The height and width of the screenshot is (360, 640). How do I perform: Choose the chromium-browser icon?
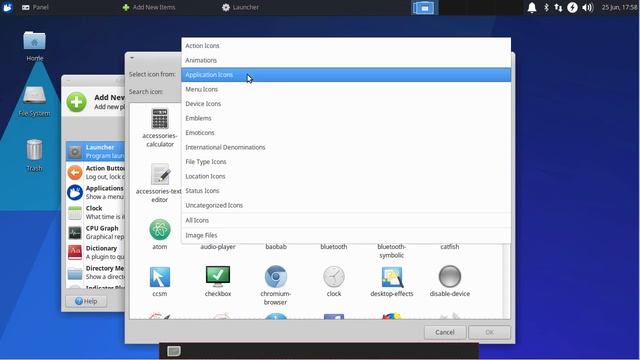click(x=276, y=285)
